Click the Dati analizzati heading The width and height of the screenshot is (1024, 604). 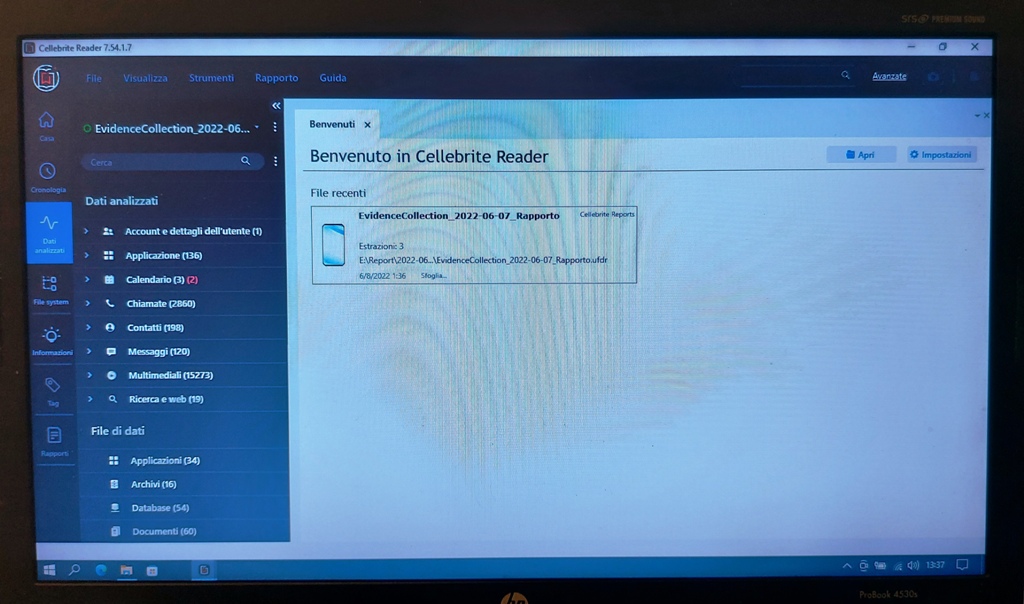pos(121,201)
